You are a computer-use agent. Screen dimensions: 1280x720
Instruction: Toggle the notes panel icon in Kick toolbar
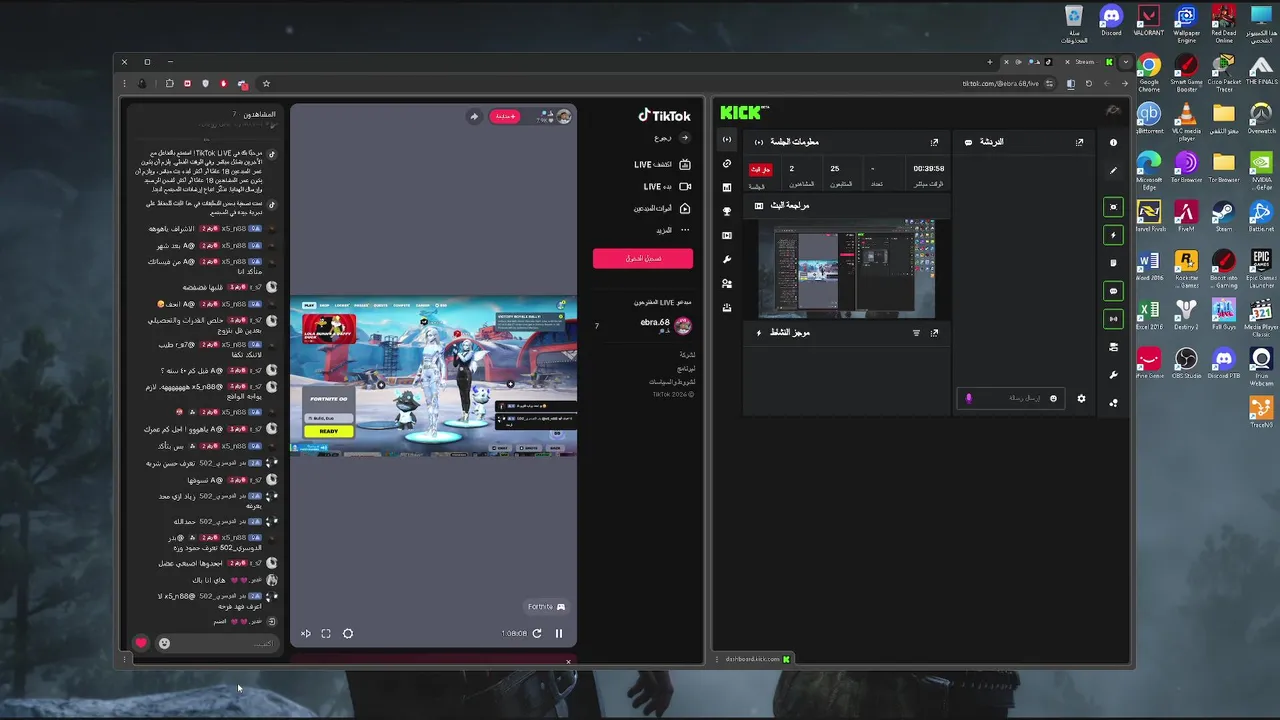click(1113, 263)
